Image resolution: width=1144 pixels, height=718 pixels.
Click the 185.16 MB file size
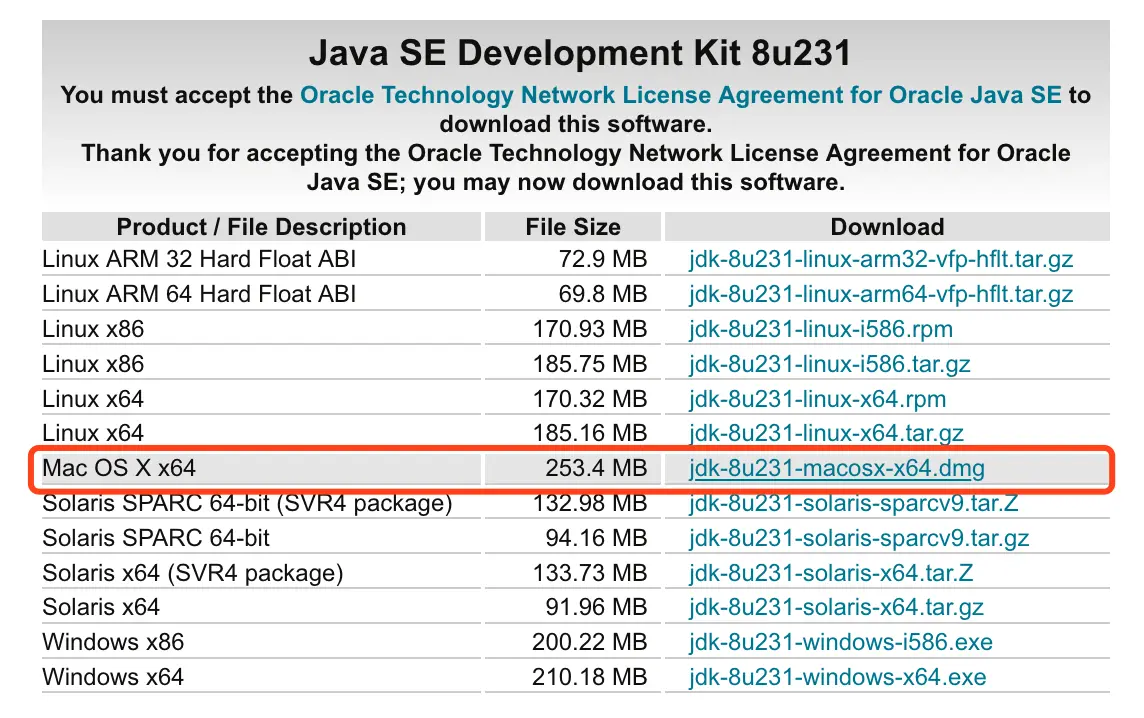pyautogui.click(x=590, y=433)
